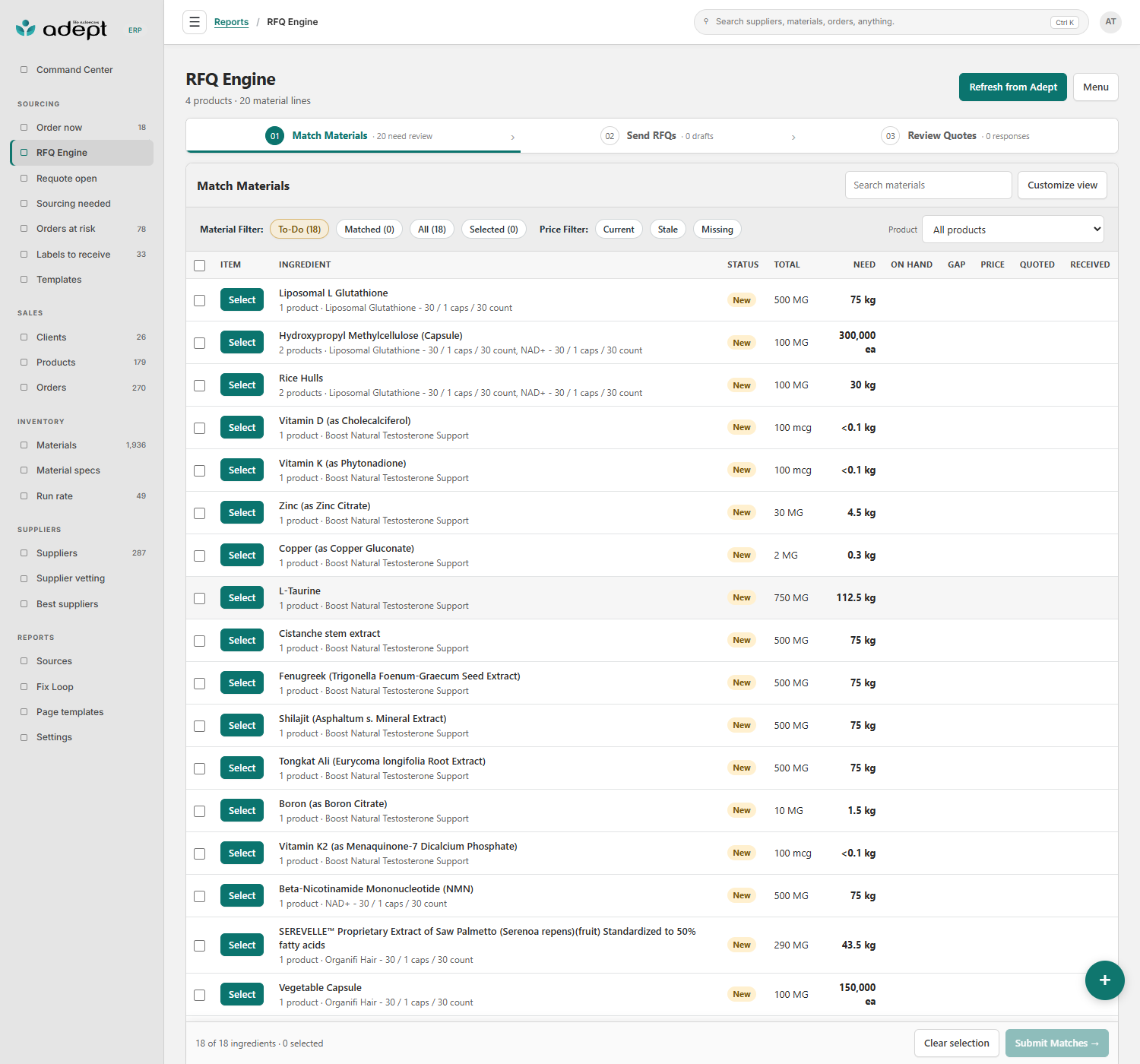
Task: Click the Requote open sidebar icon
Action: (24, 179)
